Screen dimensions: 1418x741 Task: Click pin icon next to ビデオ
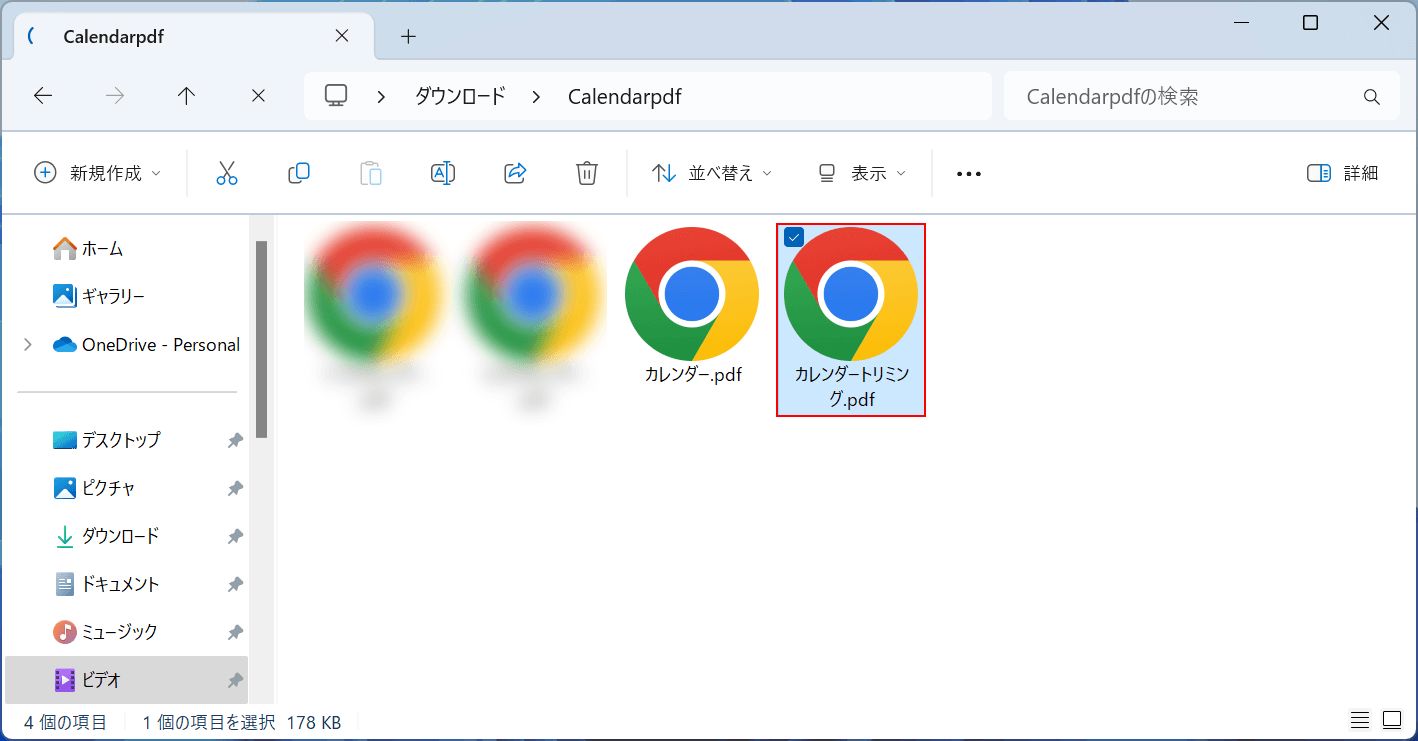point(235,680)
